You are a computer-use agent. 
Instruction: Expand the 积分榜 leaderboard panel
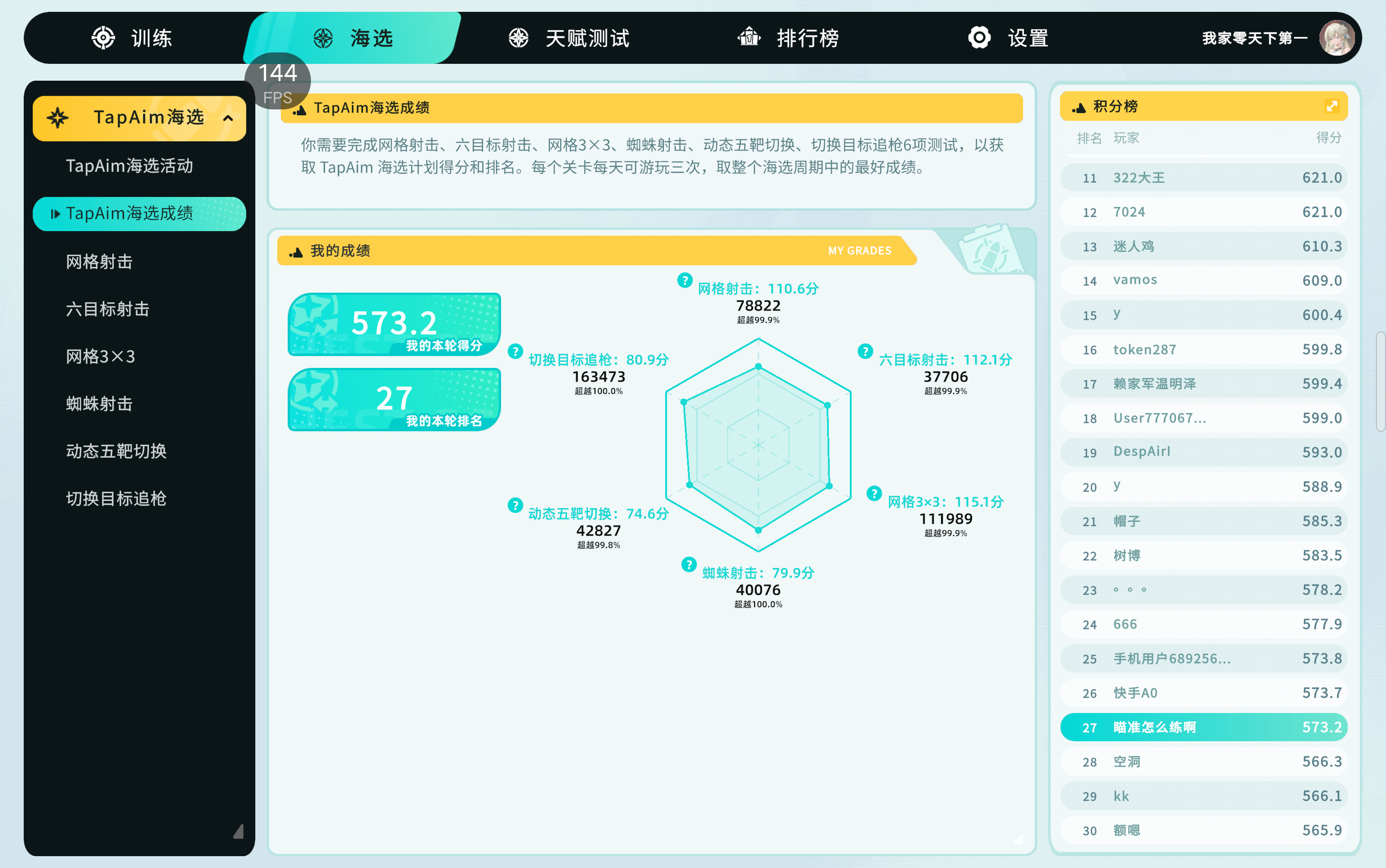click(x=1331, y=106)
